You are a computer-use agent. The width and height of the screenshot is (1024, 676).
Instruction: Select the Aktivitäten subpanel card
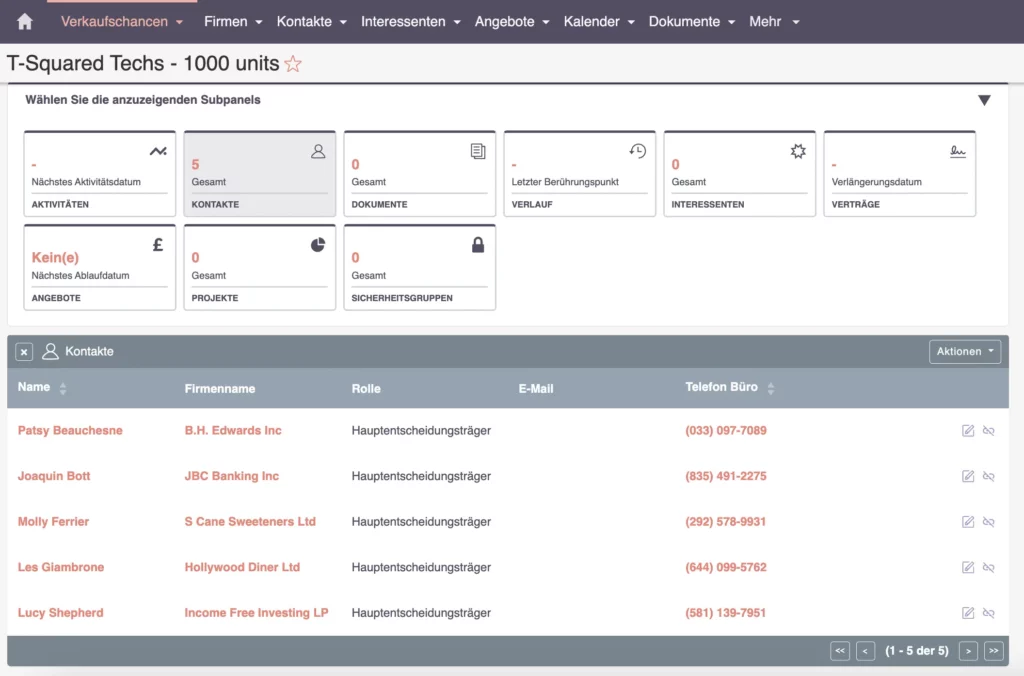coord(100,174)
